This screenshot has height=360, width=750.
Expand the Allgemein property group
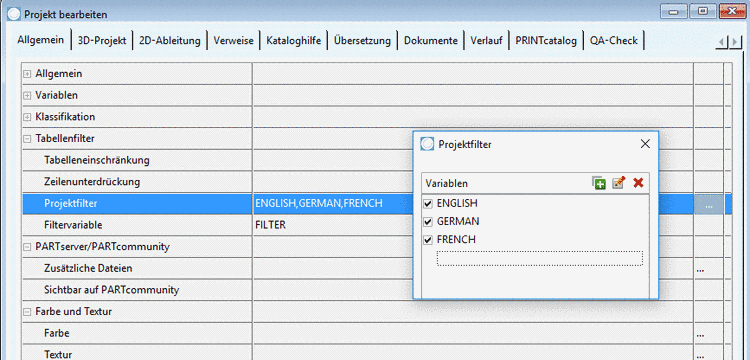(27, 74)
